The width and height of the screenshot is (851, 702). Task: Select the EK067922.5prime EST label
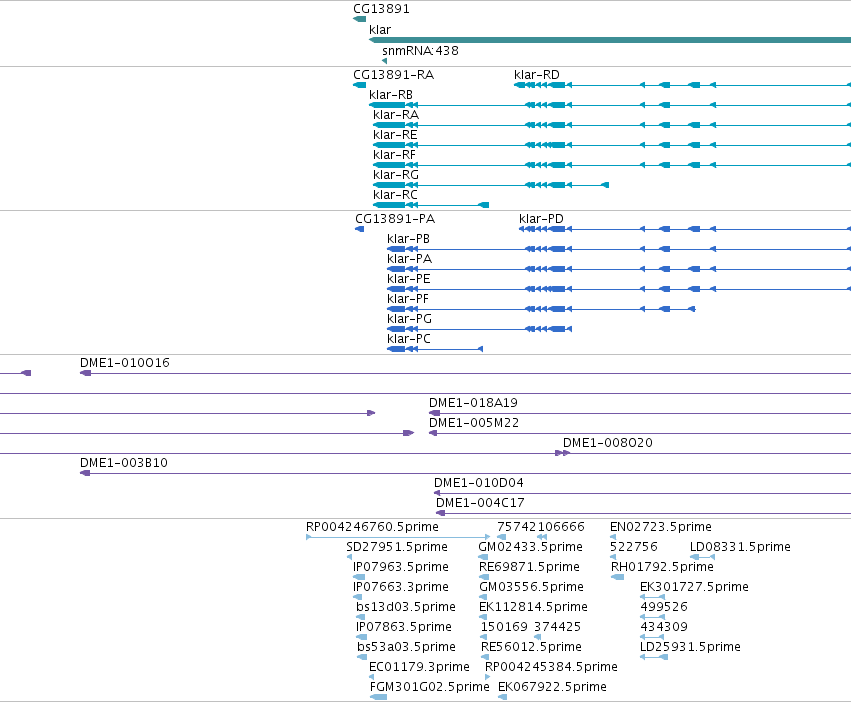coord(552,687)
